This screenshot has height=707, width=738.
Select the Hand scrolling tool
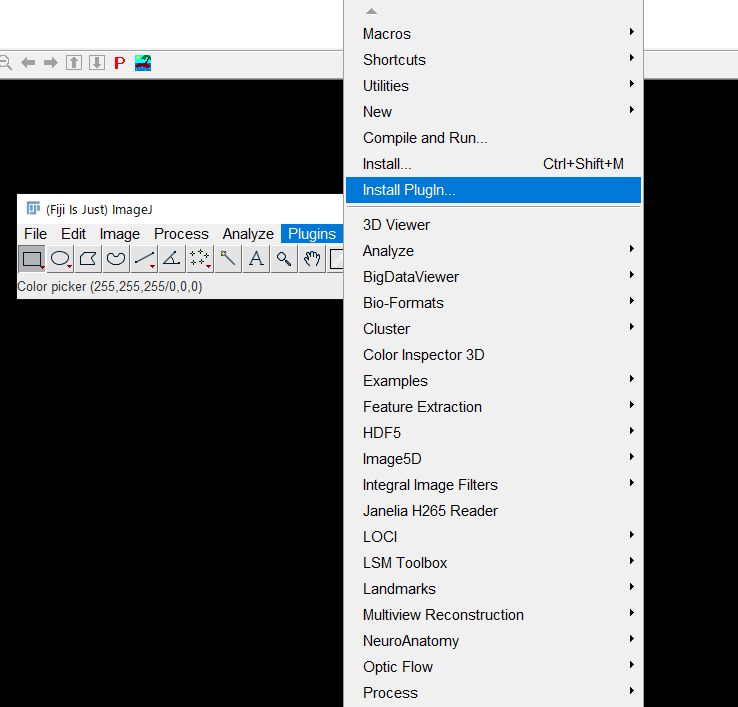pos(312,259)
